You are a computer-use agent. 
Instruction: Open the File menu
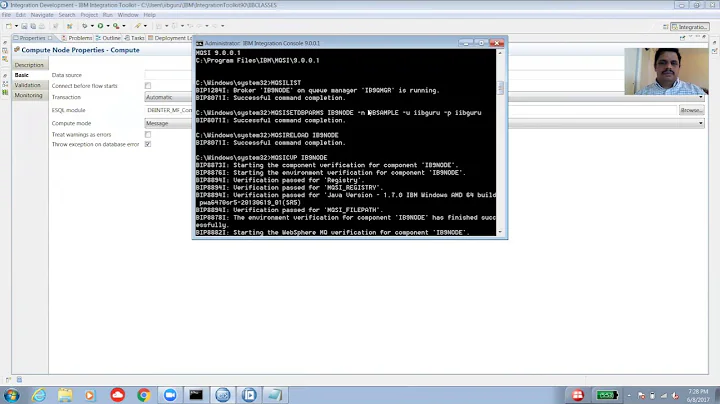click(6, 15)
